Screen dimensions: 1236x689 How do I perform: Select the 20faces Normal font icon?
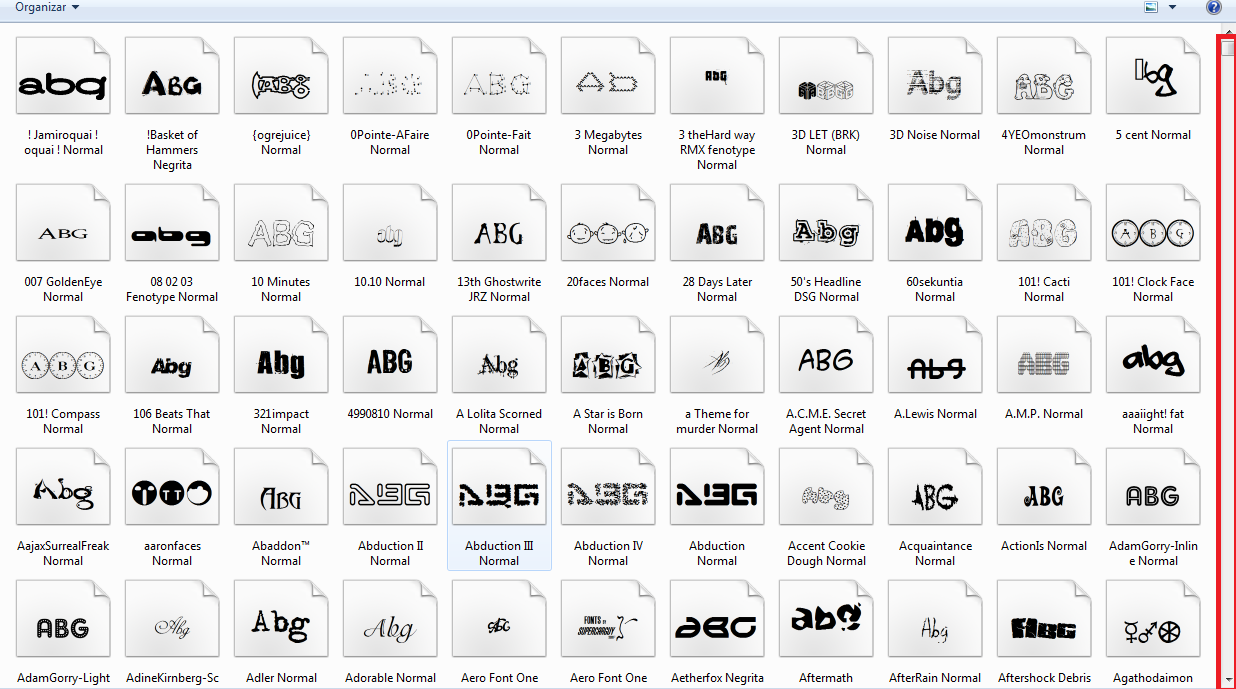pyautogui.click(x=608, y=233)
